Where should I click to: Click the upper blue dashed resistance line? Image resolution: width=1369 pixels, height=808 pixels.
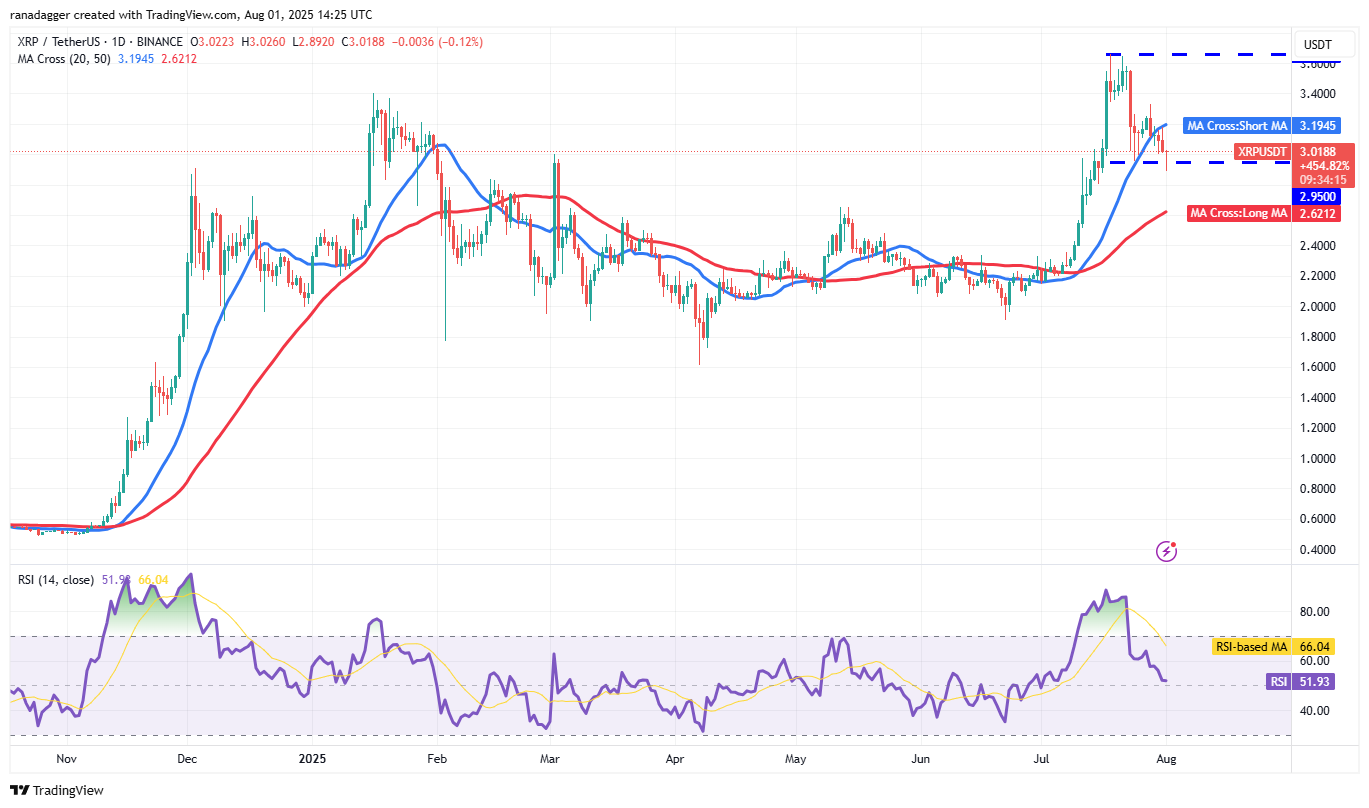[x=1200, y=54]
